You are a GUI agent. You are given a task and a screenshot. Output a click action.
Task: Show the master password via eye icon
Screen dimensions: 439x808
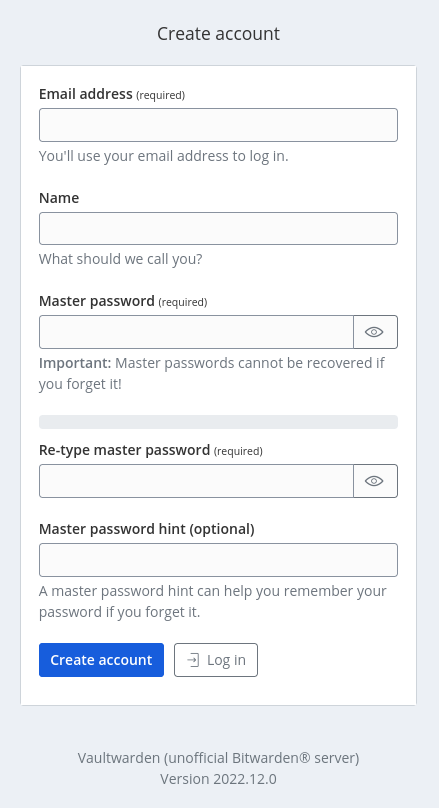point(375,332)
